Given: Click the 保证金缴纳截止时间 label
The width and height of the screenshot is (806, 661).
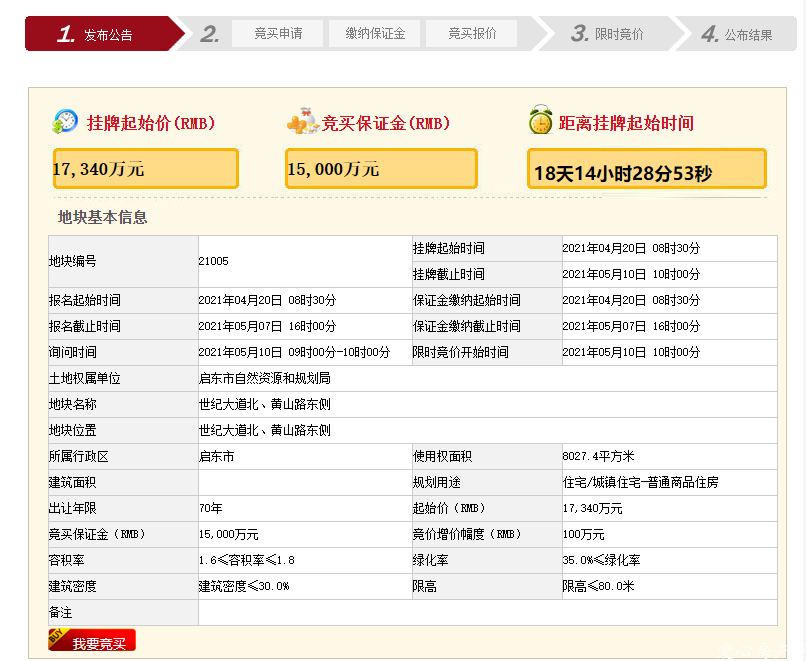Looking at the screenshot, I should 467,326.
